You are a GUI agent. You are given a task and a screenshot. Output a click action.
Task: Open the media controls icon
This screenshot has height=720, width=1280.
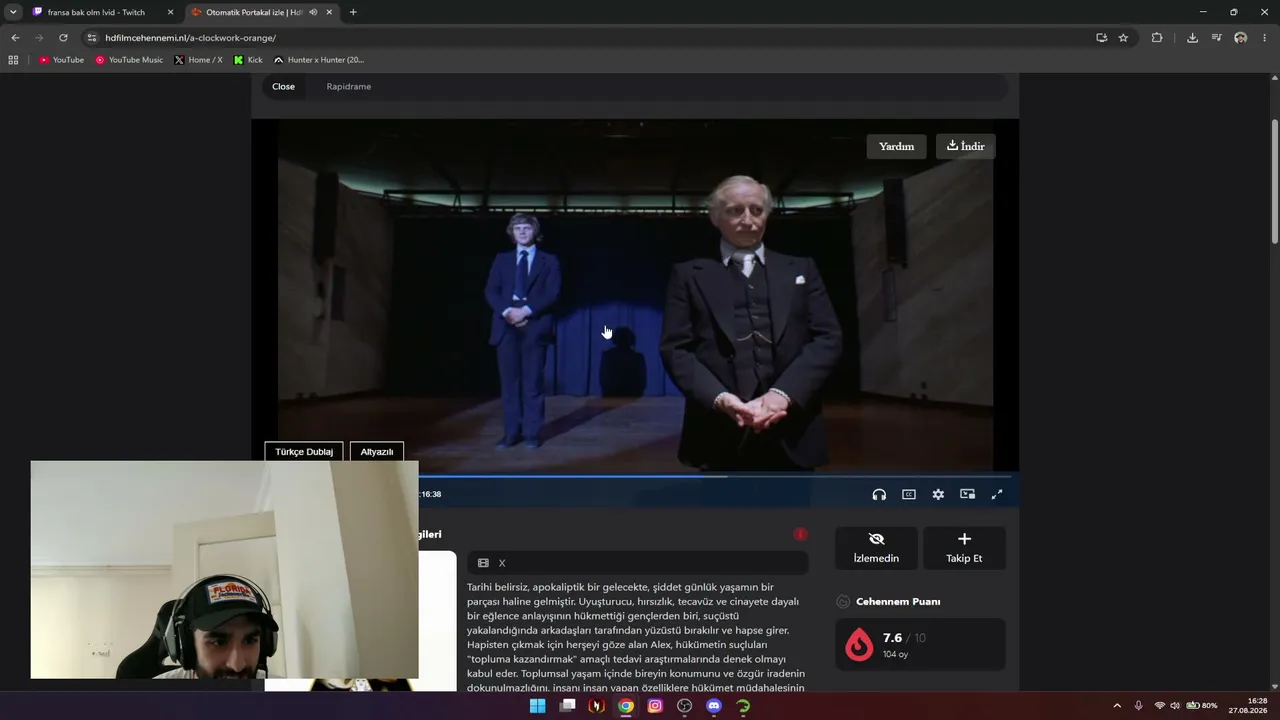tap(1216, 38)
